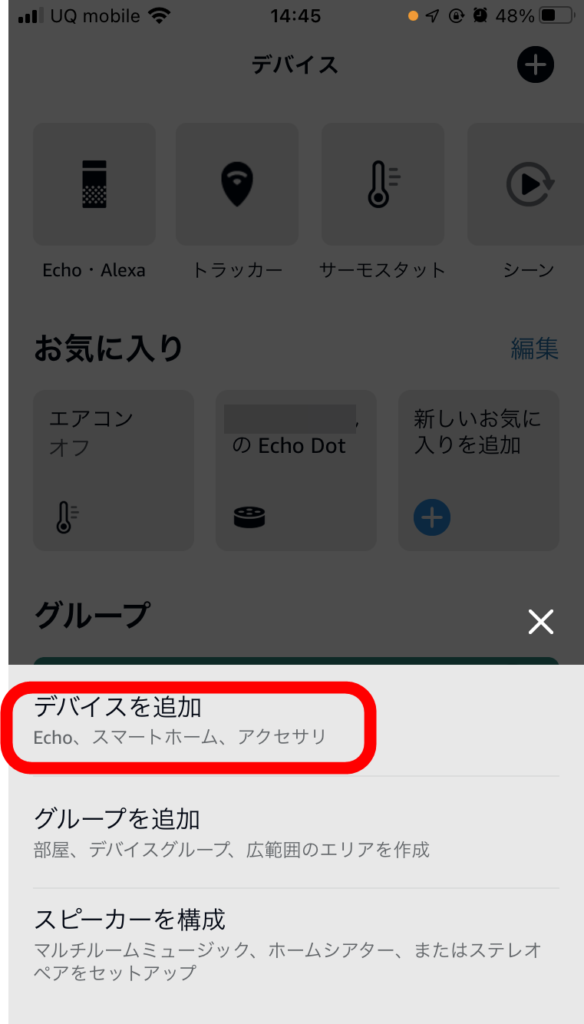Viewport: 584px width, 1024px height.
Task: Tap the 新しいお気に入りに入りを追加 tile
Action: pos(479,470)
